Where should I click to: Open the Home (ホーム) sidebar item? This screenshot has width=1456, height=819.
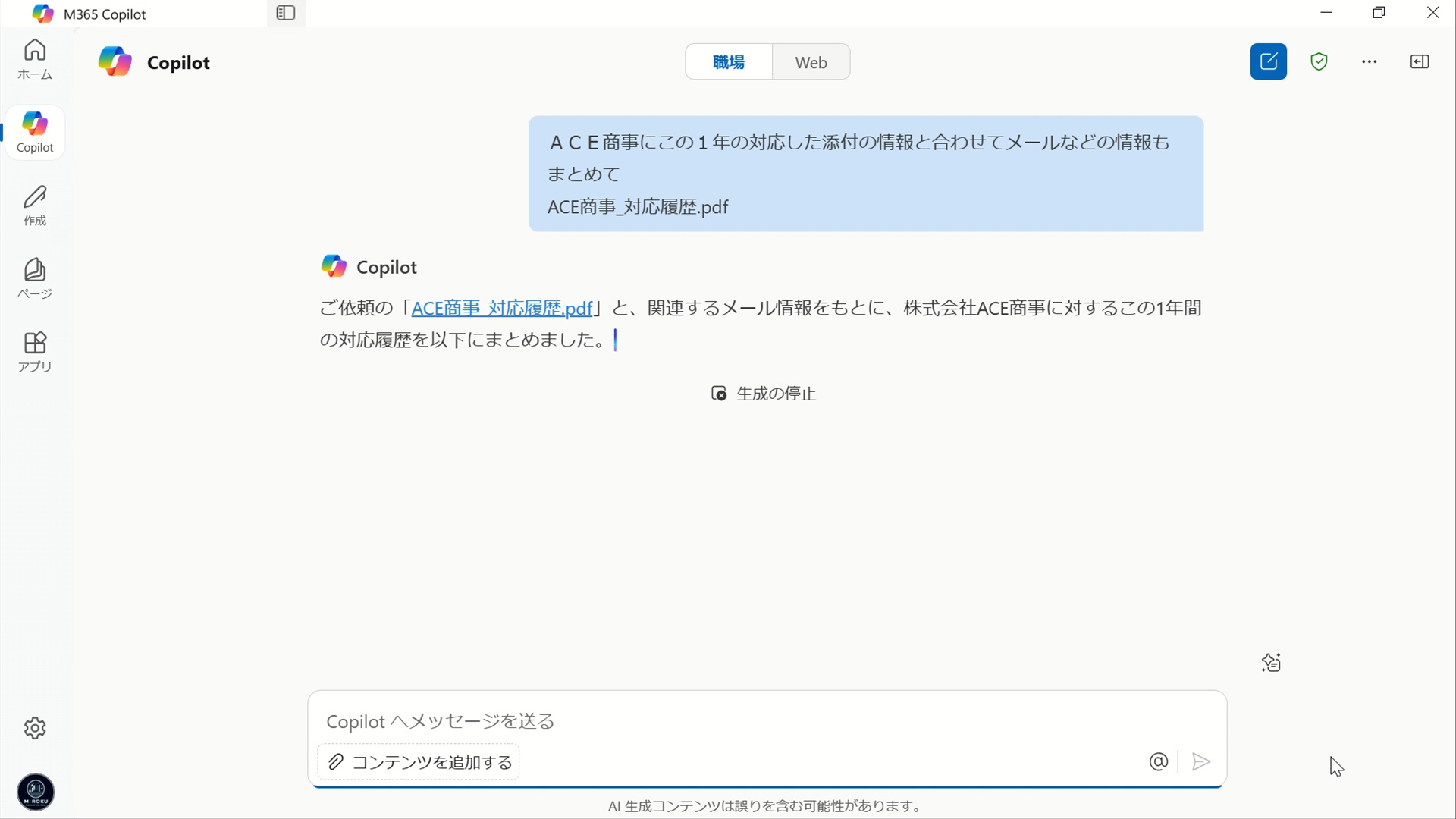point(35,59)
